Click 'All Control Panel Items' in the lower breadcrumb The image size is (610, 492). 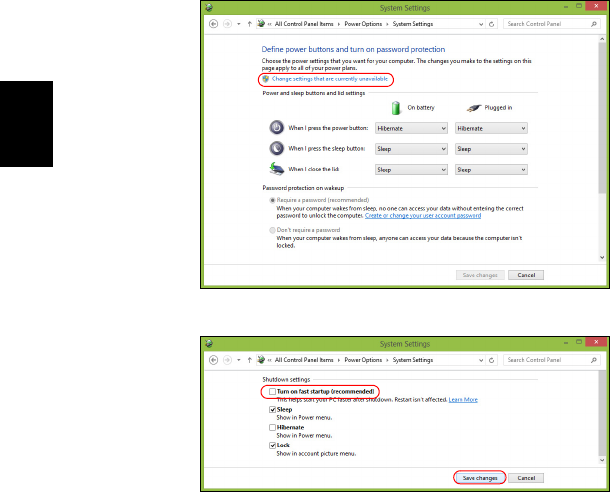click(304, 360)
